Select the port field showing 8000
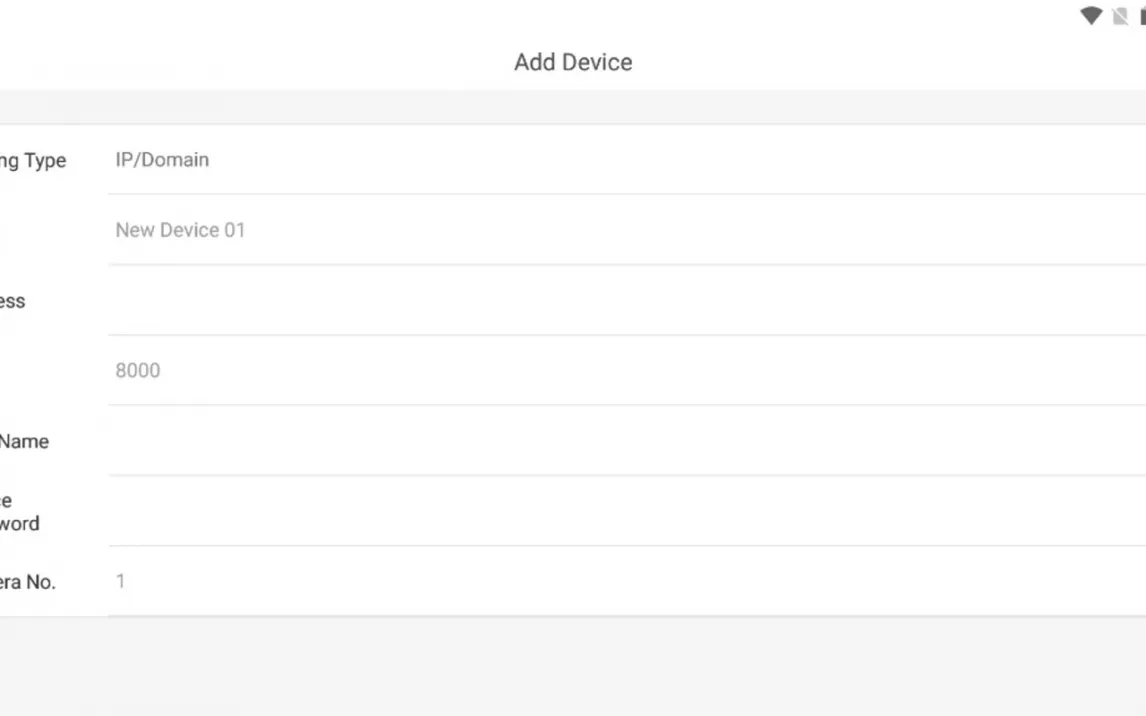This screenshot has width=1146, height=716. click(138, 370)
